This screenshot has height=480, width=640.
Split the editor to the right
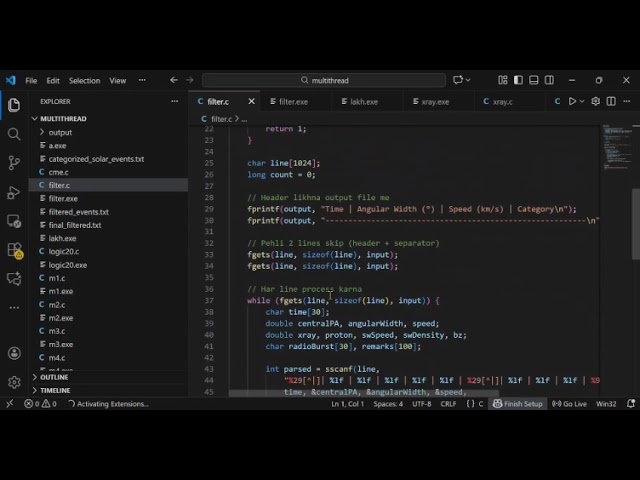611,101
